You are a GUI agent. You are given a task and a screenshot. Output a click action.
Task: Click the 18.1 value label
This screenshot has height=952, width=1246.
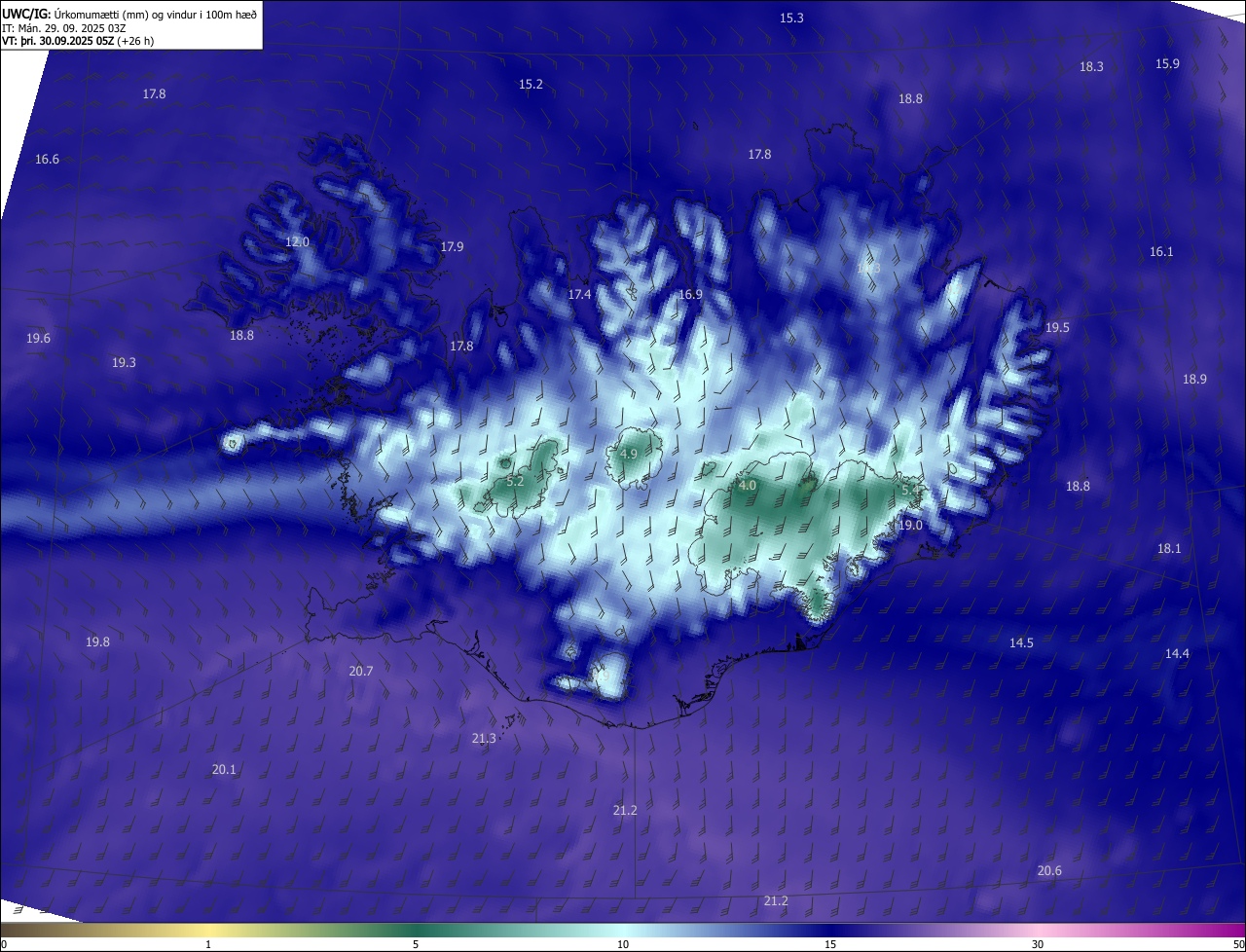tap(1169, 549)
